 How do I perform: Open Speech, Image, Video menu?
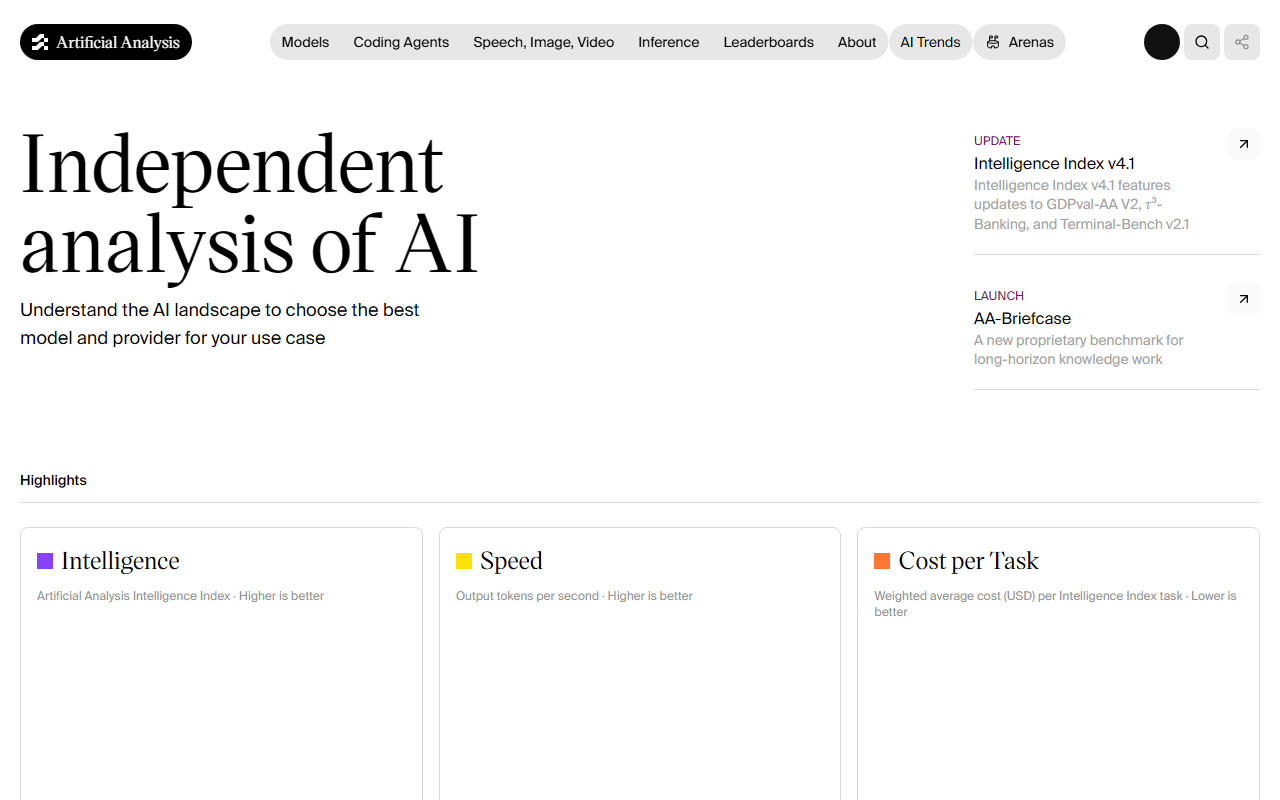(544, 42)
